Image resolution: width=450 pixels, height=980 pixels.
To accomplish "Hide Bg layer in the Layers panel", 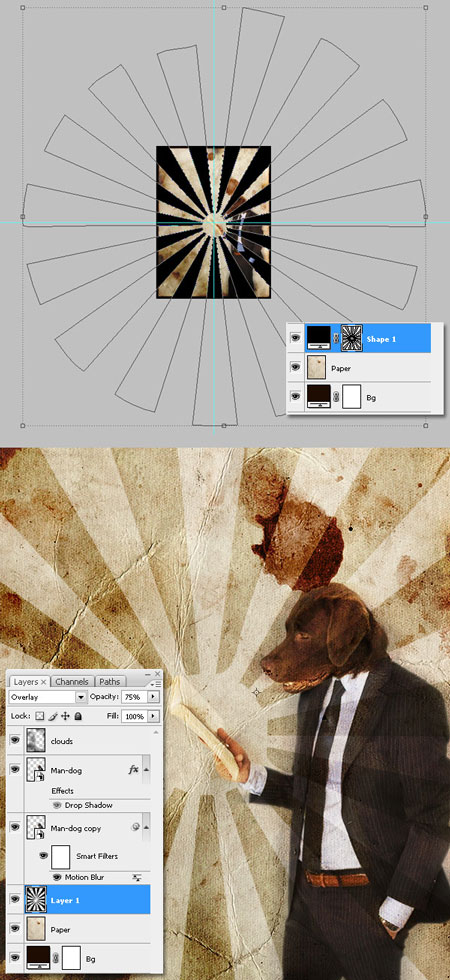I will (x=15, y=958).
